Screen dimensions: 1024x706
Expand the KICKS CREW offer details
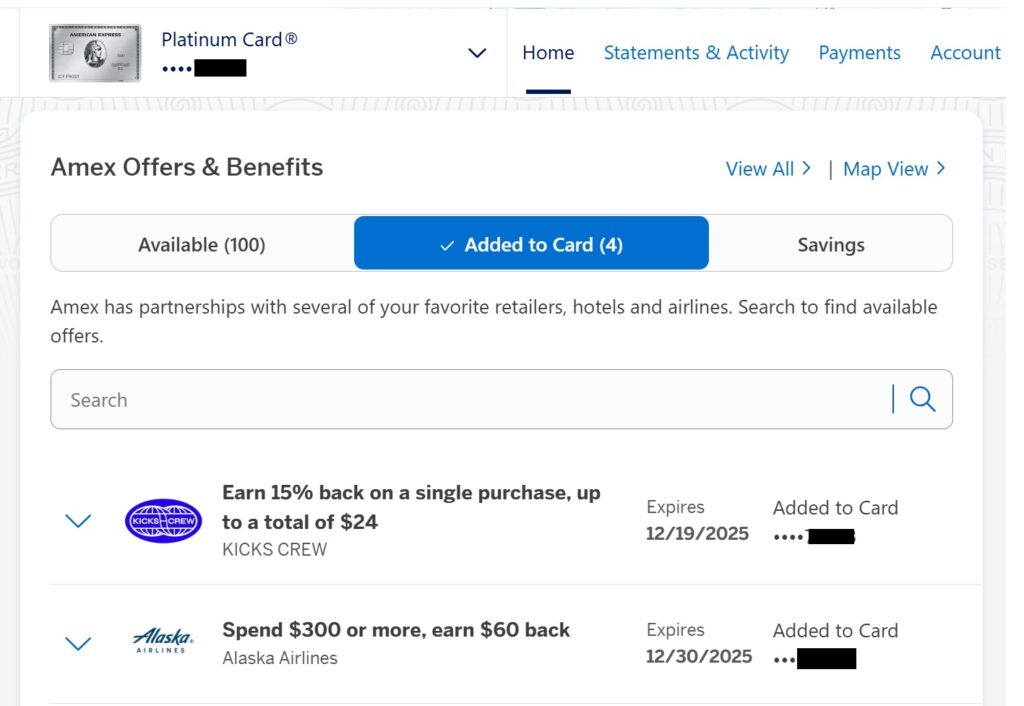(x=78, y=521)
